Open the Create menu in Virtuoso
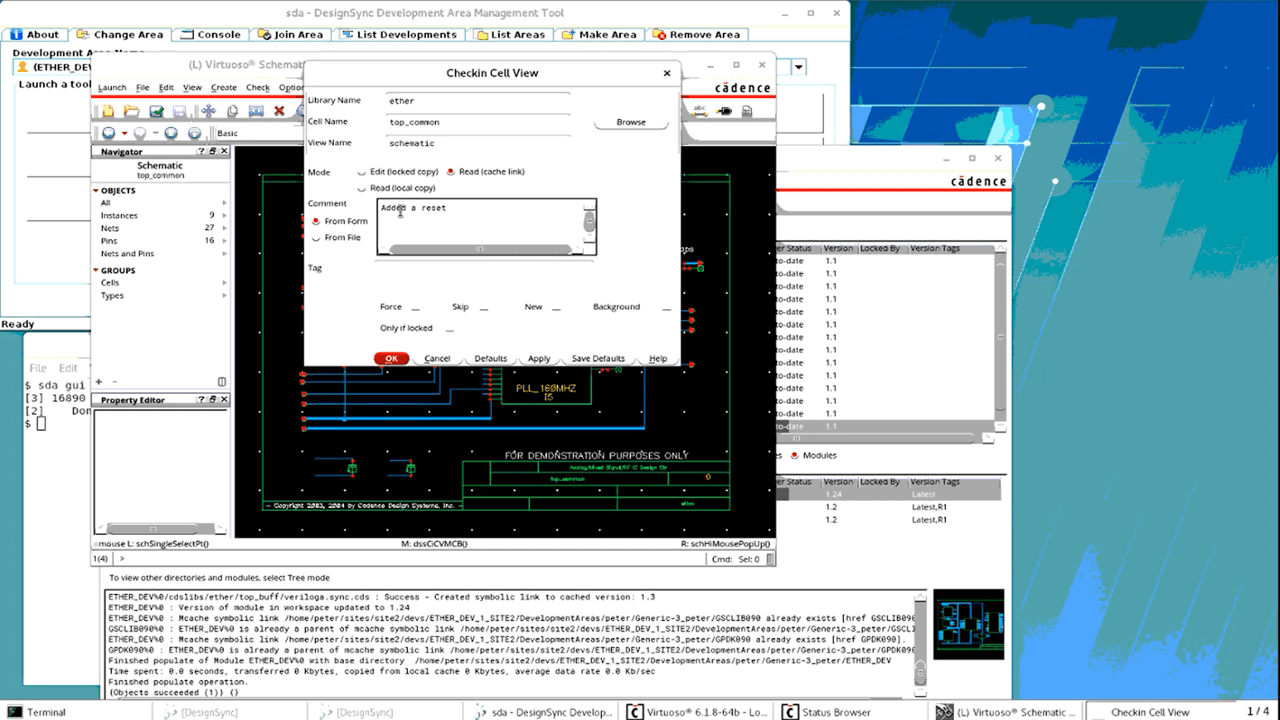The height and width of the screenshot is (720, 1280). [223, 88]
